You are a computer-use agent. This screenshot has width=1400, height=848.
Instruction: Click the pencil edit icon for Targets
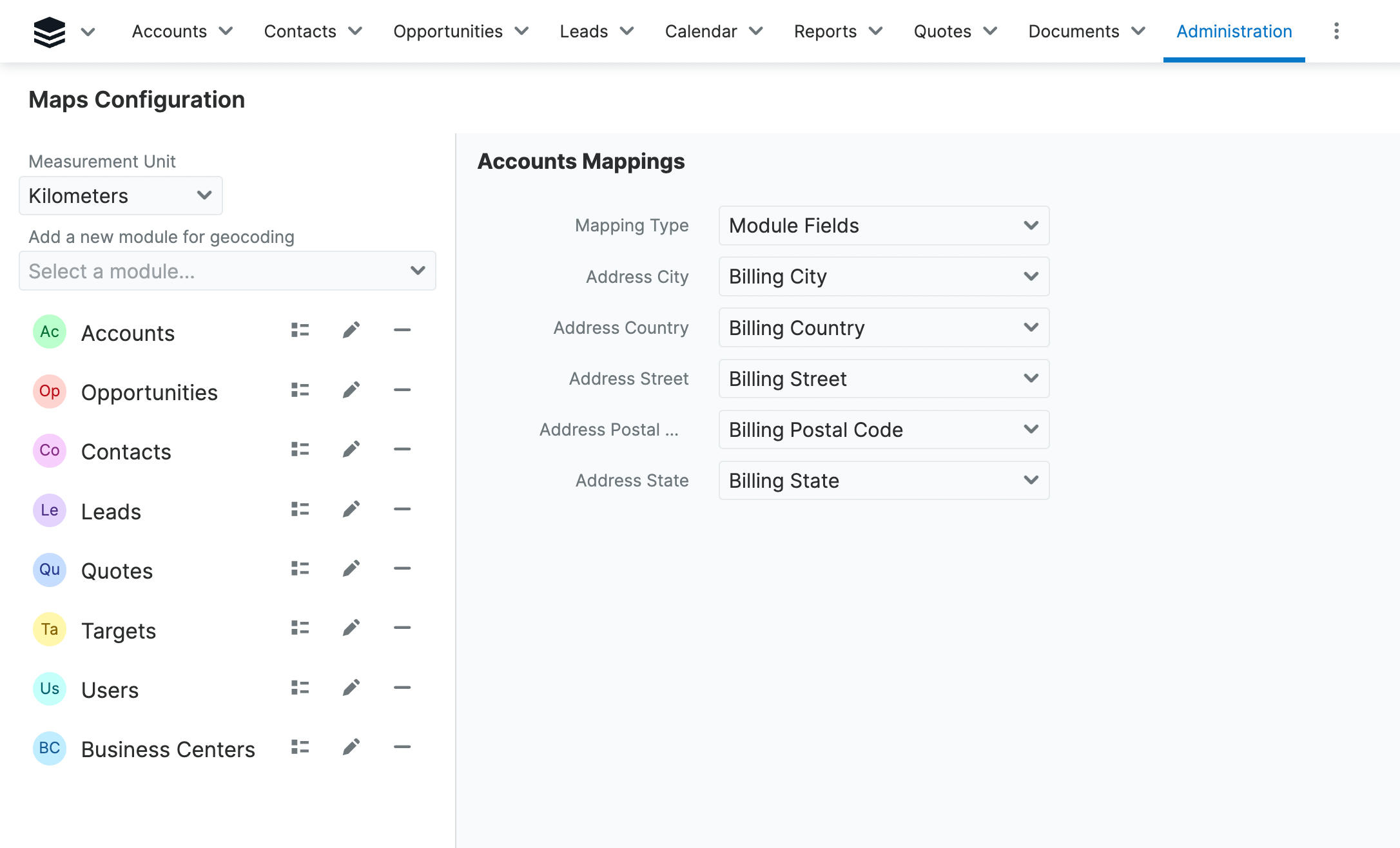(351, 628)
